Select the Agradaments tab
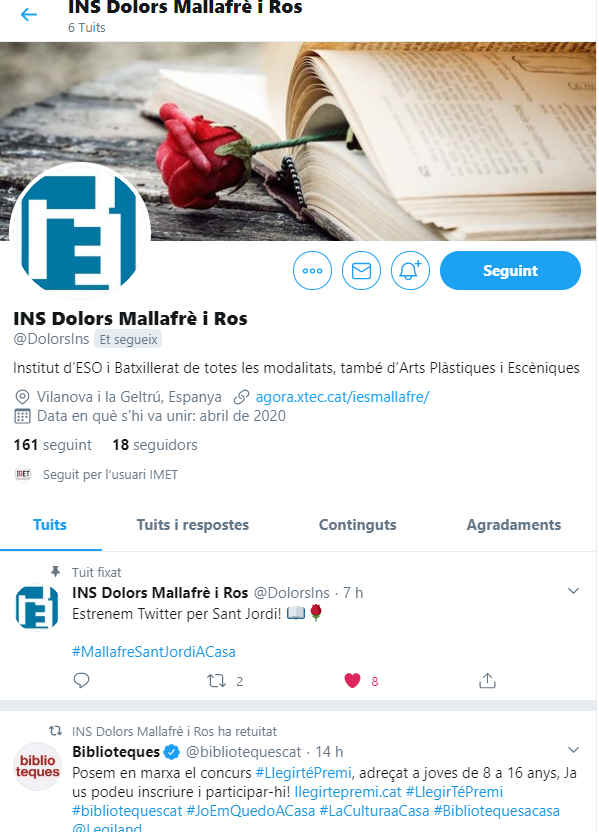 point(514,525)
